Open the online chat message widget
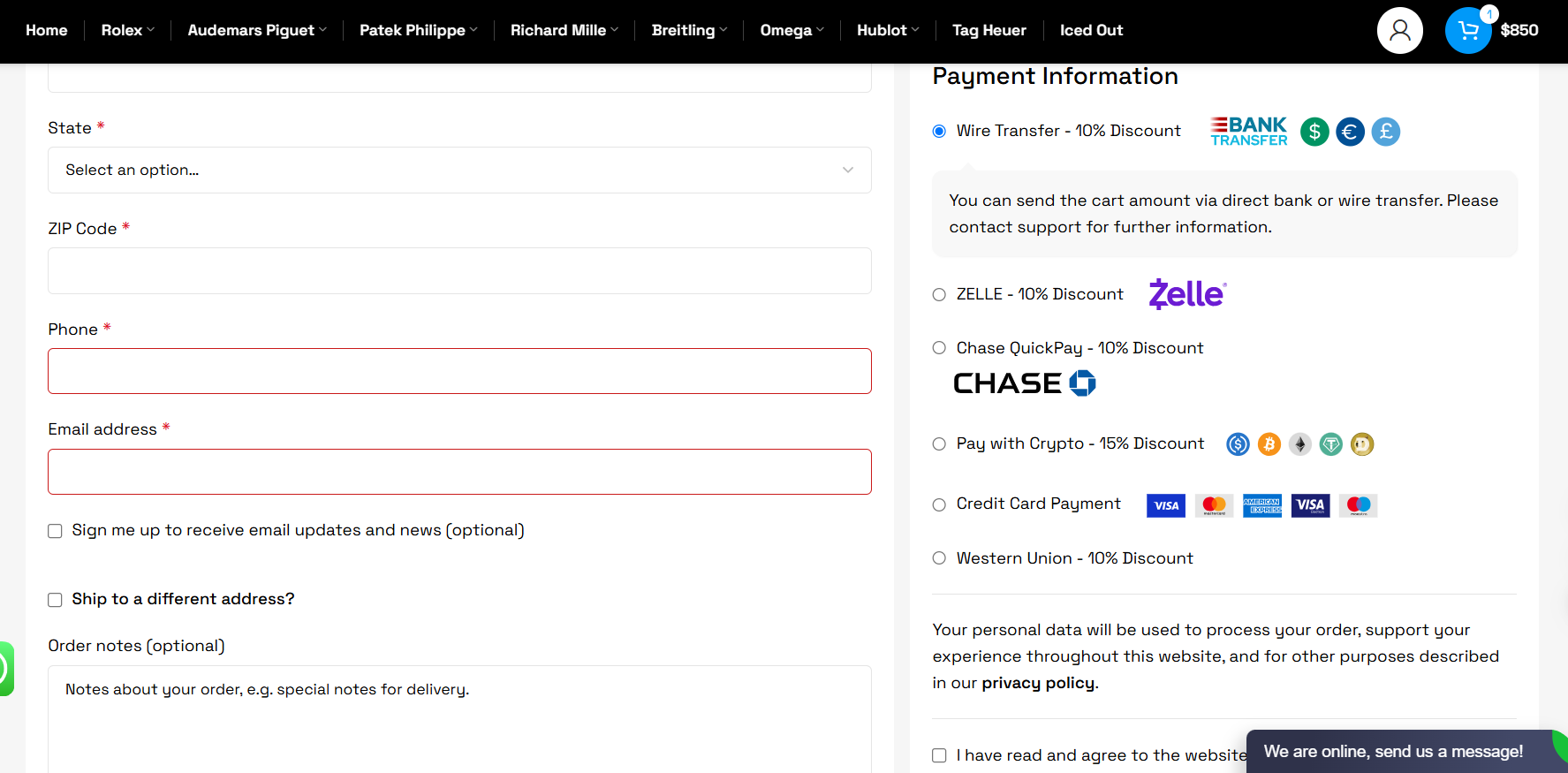Image resolution: width=1568 pixels, height=773 pixels. coord(1406,752)
